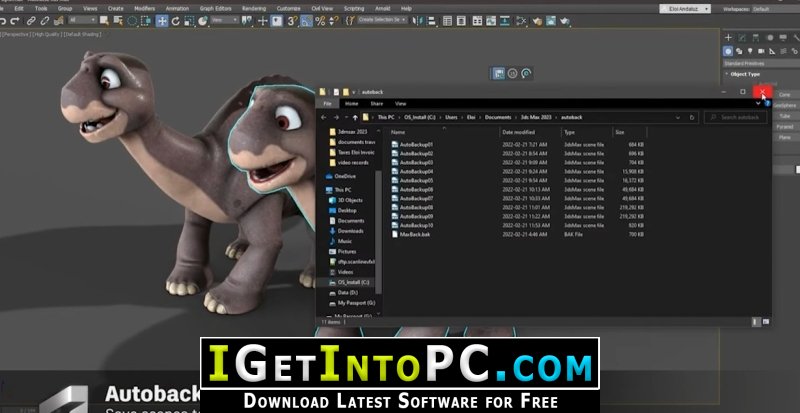Select Downloads in Explorer sidebar

350,231
